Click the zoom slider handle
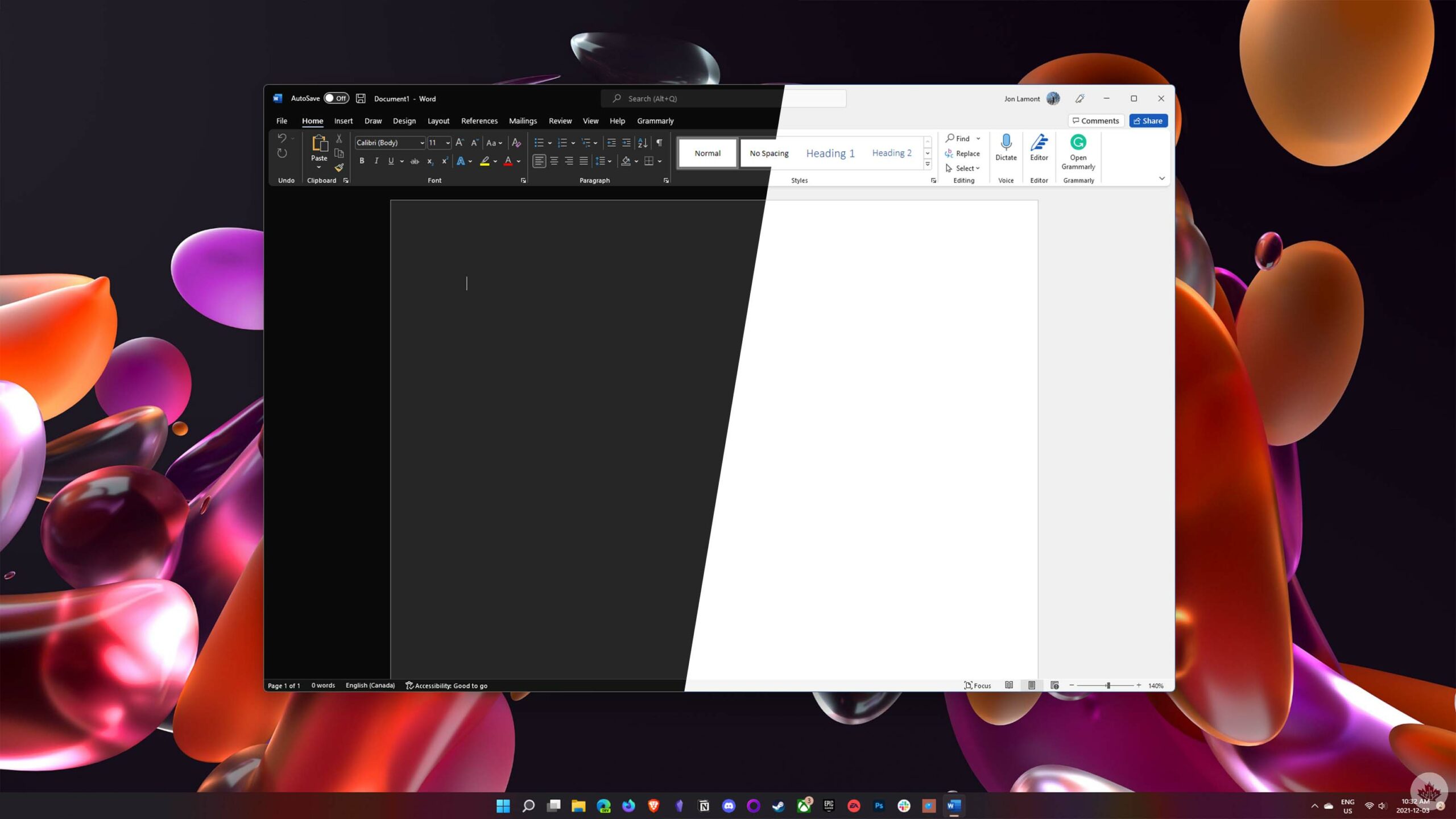The width and height of the screenshot is (1456, 819). (1108, 685)
